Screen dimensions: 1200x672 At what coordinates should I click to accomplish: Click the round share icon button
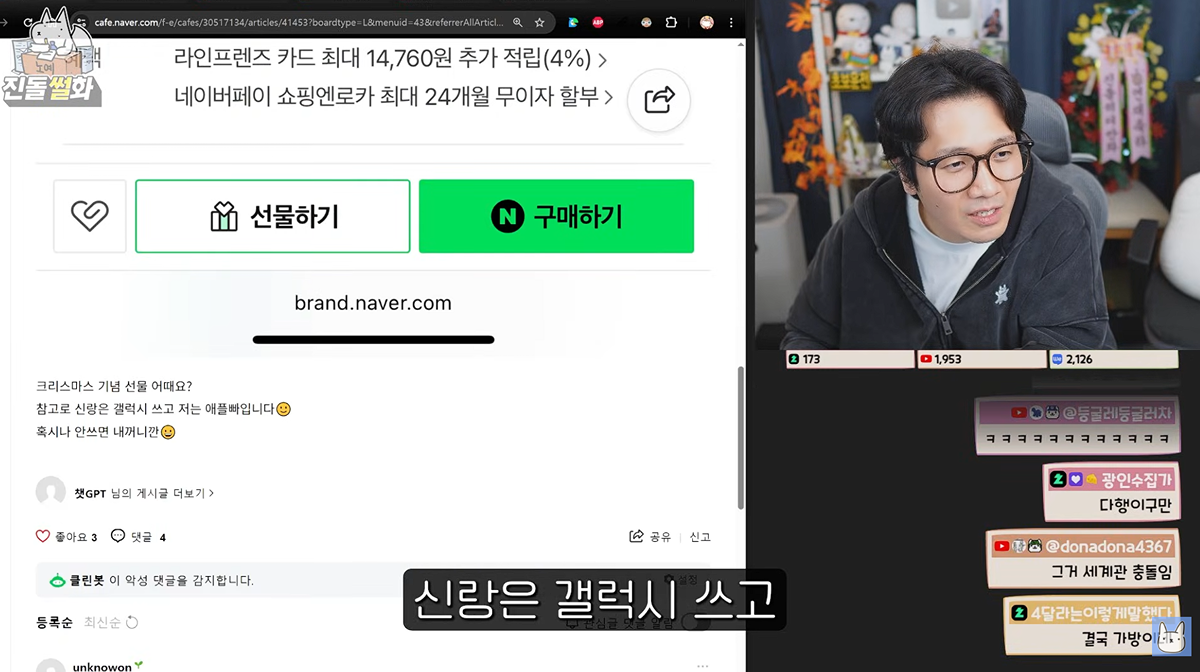coord(659,100)
